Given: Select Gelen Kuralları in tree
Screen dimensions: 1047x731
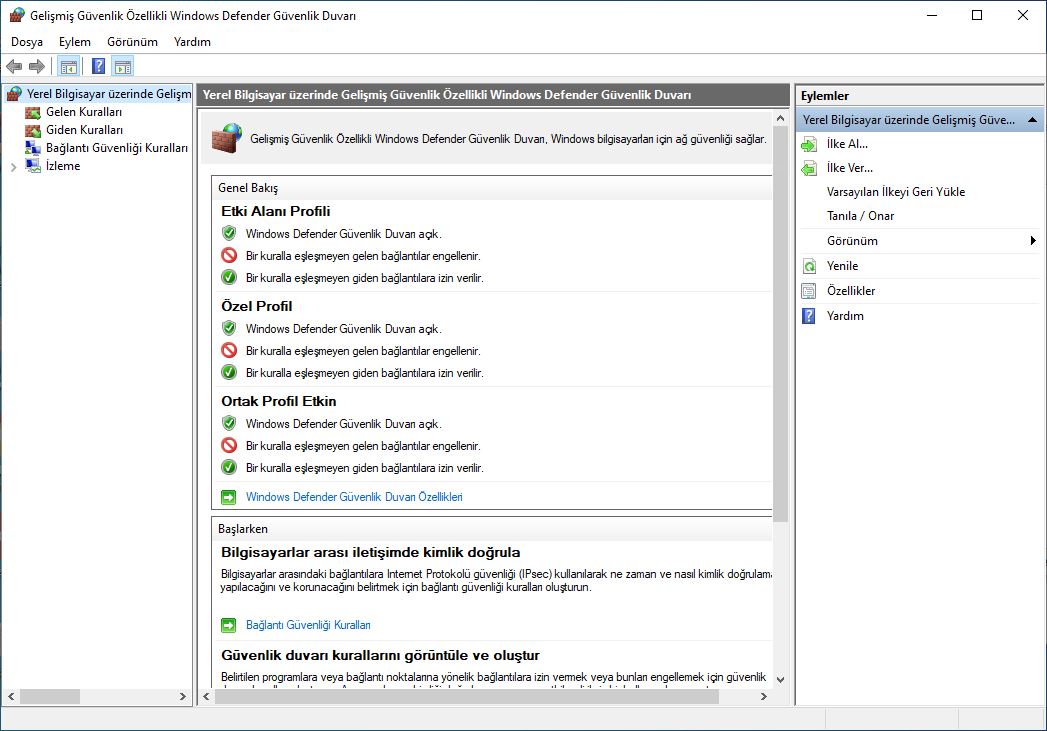Looking at the screenshot, I should [84, 112].
